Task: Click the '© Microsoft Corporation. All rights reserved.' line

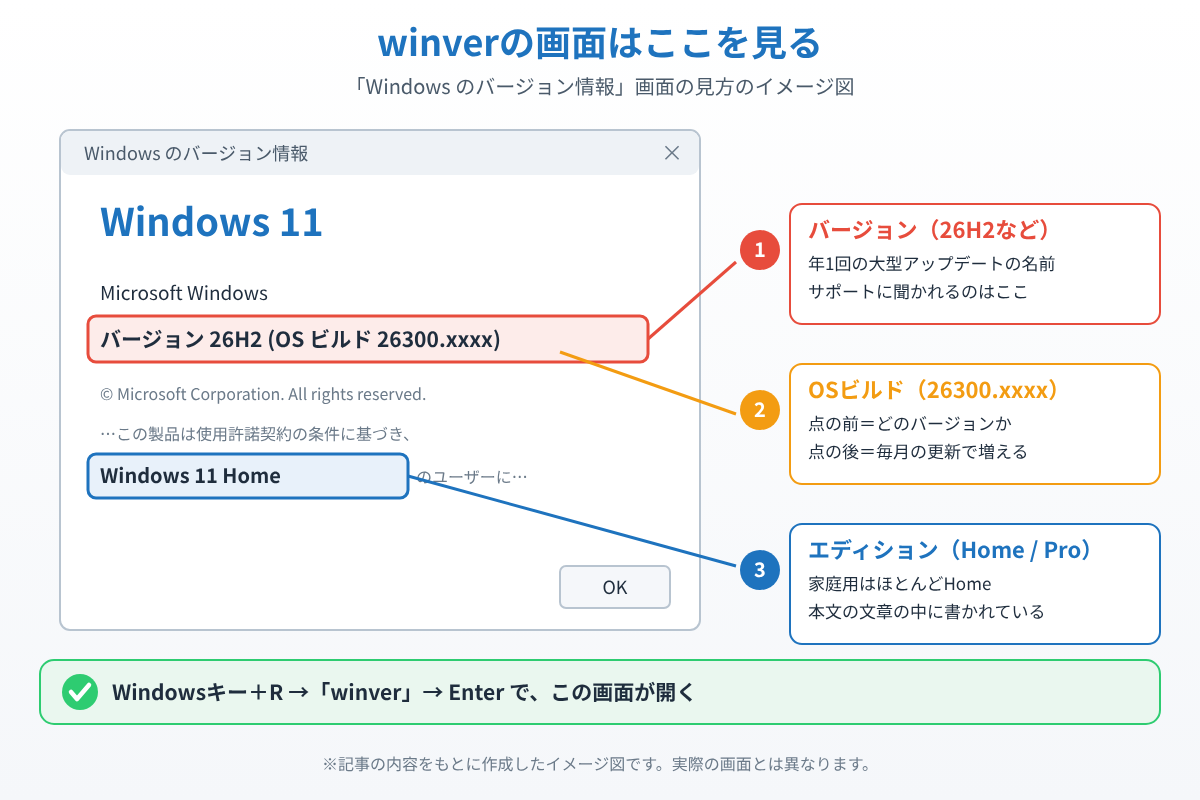Action: 263,394
